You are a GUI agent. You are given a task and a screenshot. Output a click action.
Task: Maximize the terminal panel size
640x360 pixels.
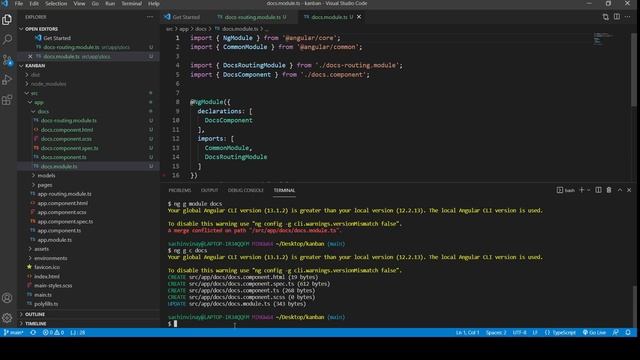(x=620, y=190)
